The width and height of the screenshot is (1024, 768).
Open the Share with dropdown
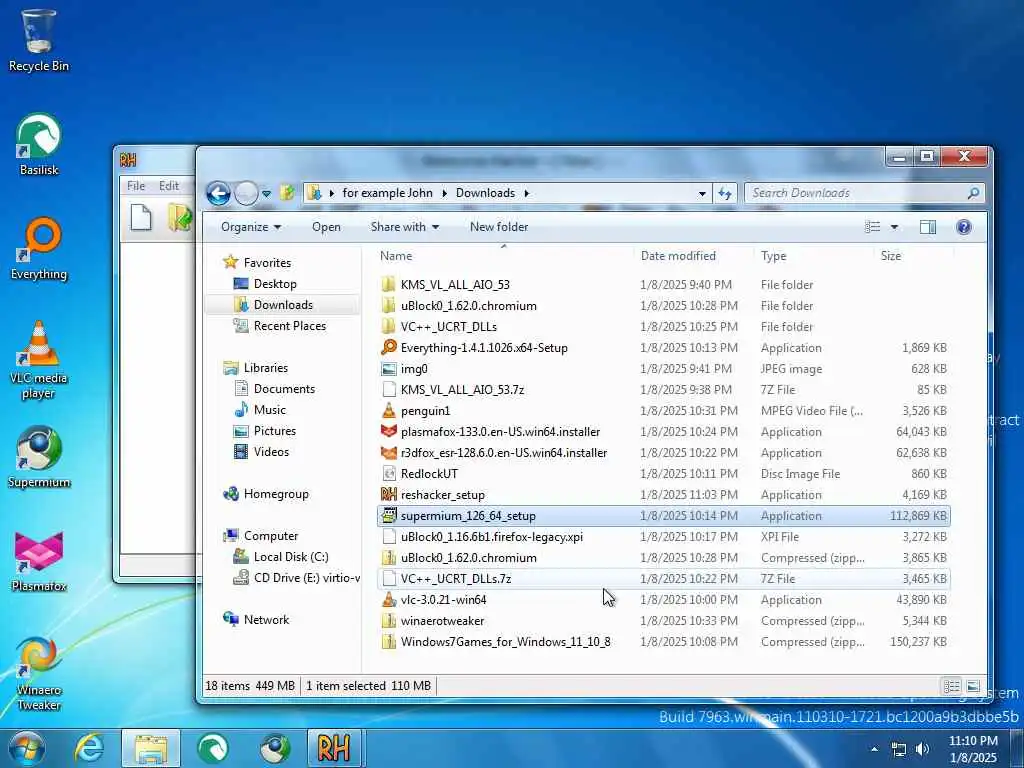(404, 227)
